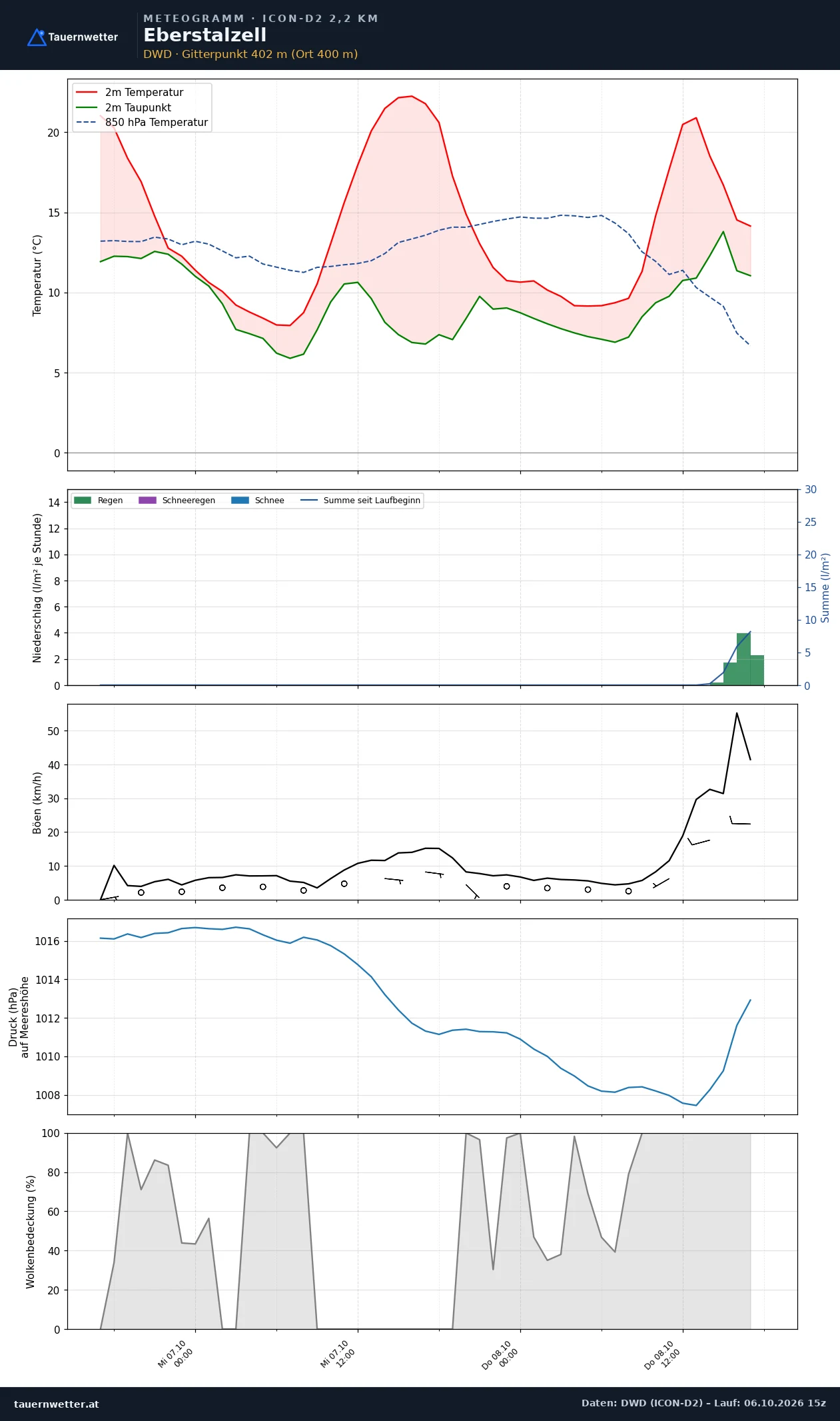Click the 'Druck (hPa) auf Meereshöhe' axis label
The height and width of the screenshot is (1421, 840).
(19, 1017)
